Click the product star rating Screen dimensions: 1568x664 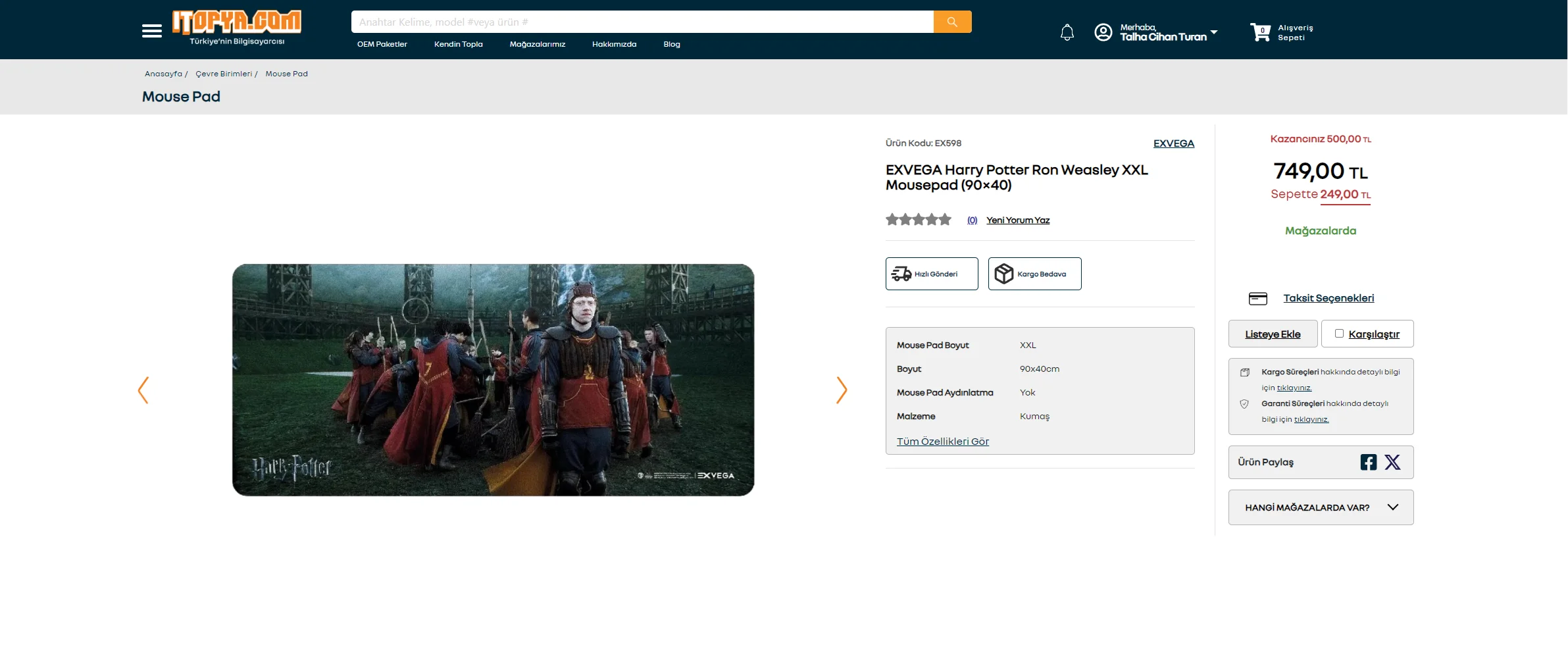(x=919, y=220)
